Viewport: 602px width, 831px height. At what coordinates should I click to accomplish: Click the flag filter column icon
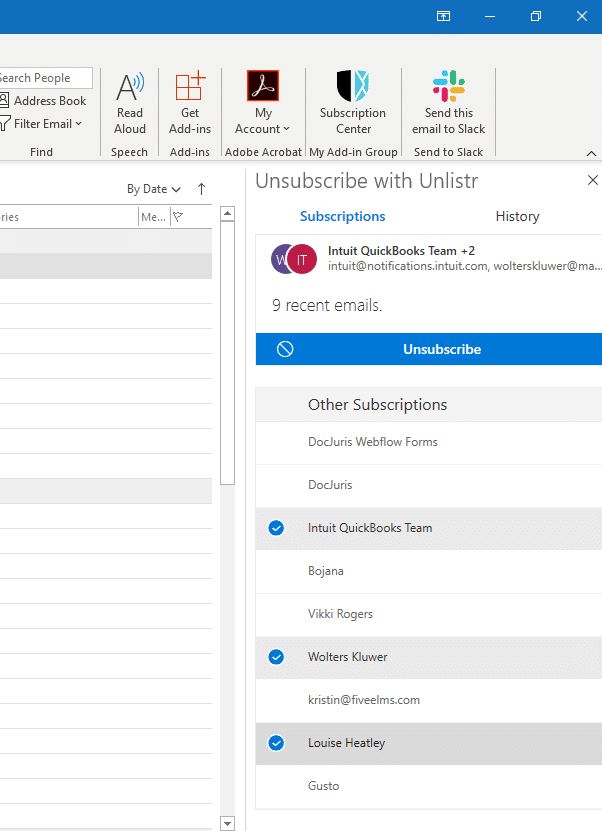pos(178,216)
